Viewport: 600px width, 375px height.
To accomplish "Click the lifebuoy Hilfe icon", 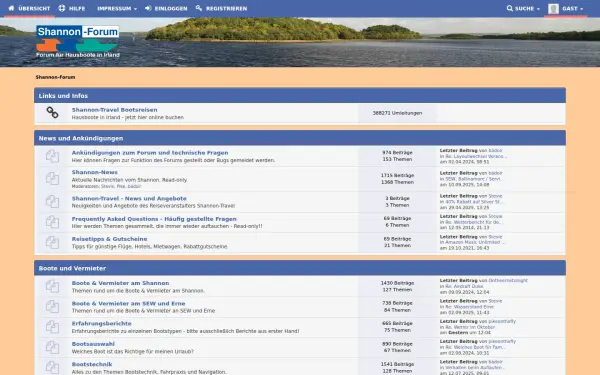I will 62,8.
